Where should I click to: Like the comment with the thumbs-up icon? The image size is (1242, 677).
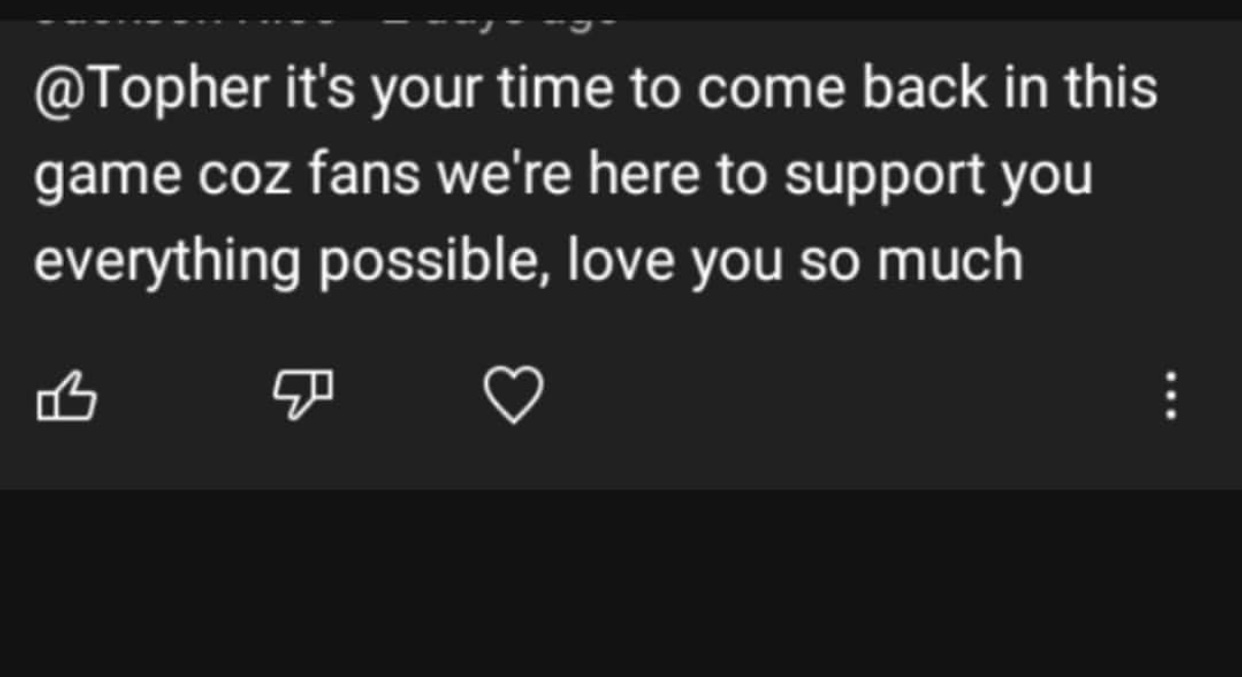pos(67,396)
